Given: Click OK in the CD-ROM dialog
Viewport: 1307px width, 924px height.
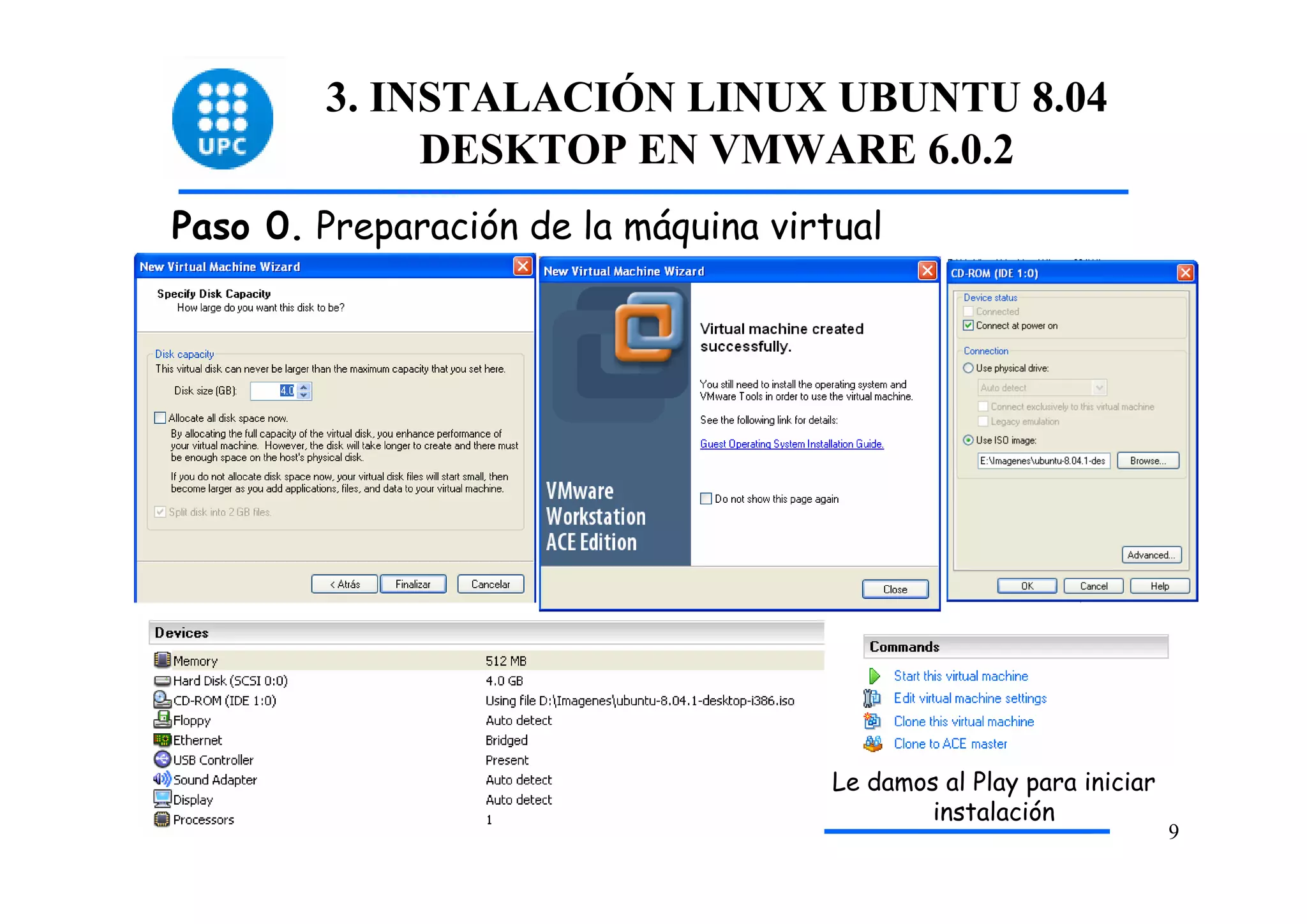Looking at the screenshot, I should (x=1027, y=586).
